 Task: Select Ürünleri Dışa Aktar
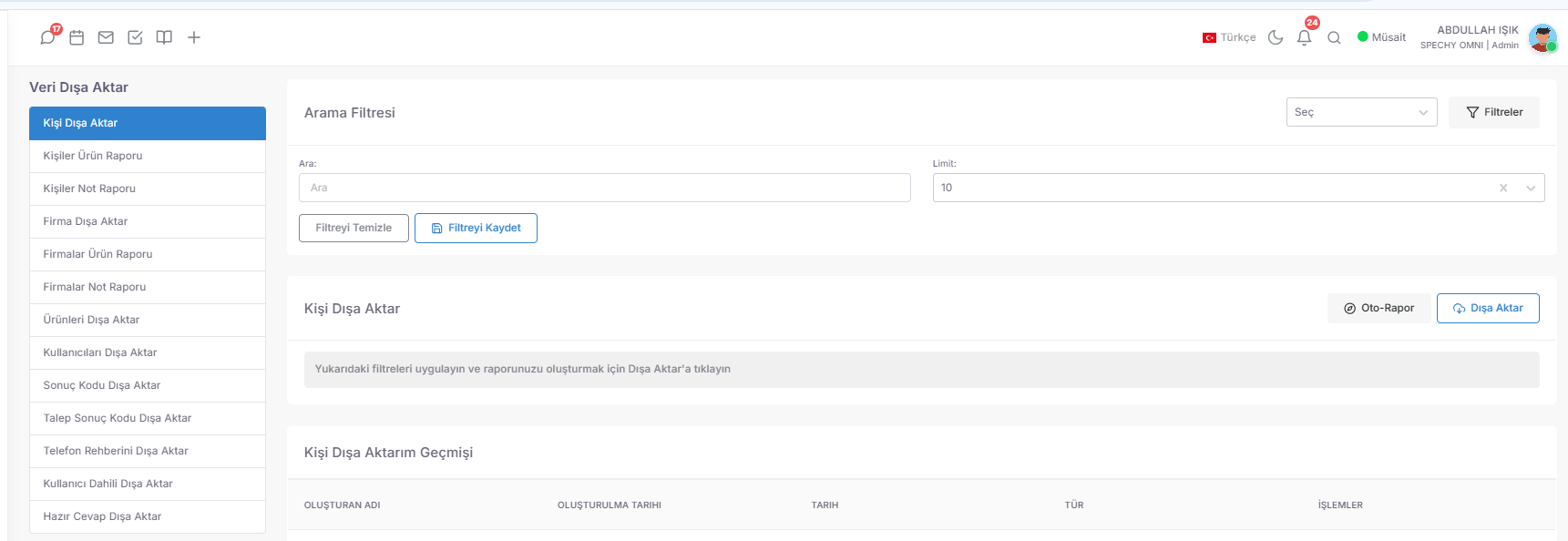coord(148,320)
